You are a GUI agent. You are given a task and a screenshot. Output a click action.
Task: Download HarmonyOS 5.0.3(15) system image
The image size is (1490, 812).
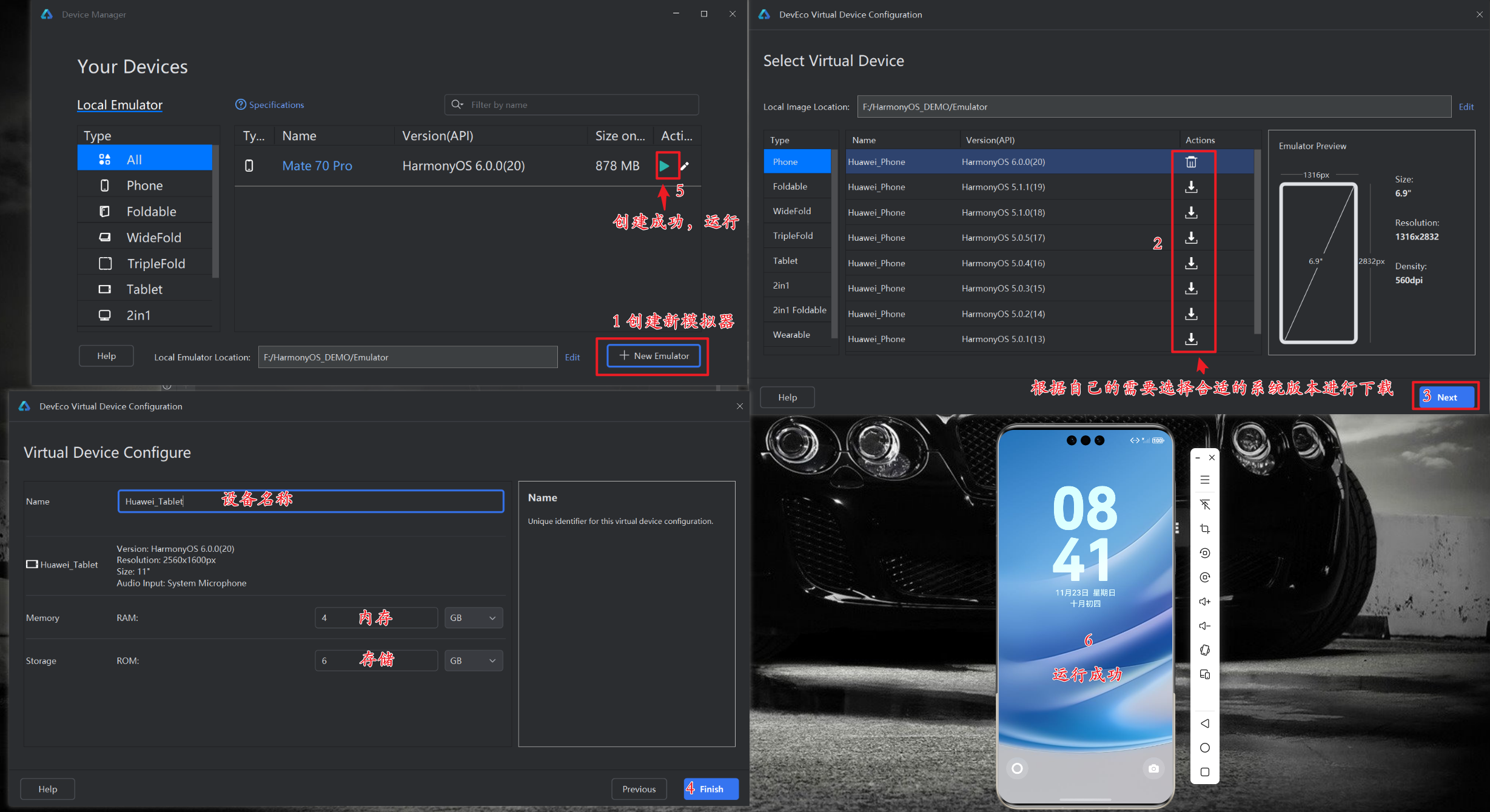click(1191, 289)
